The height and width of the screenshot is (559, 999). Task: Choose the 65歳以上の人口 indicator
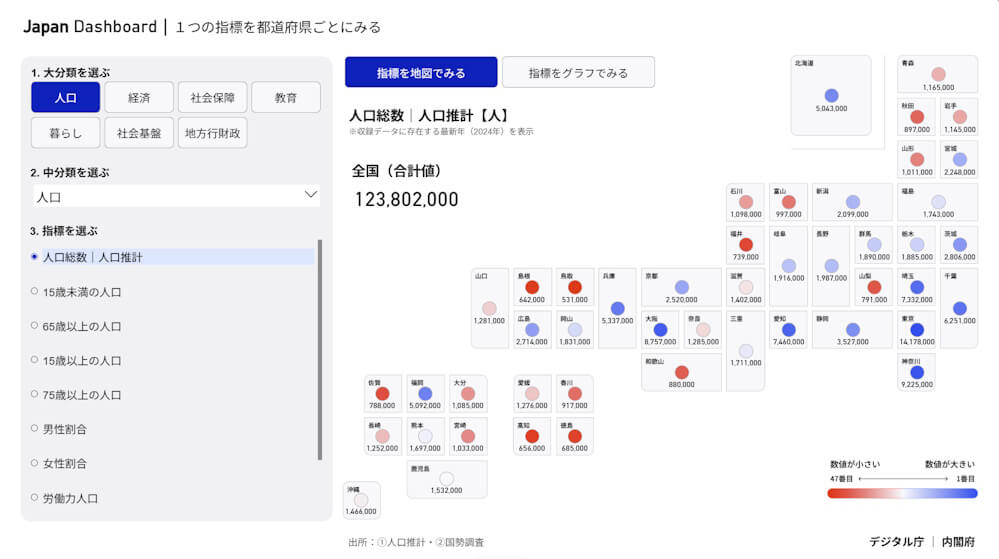(x=82, y=326)
